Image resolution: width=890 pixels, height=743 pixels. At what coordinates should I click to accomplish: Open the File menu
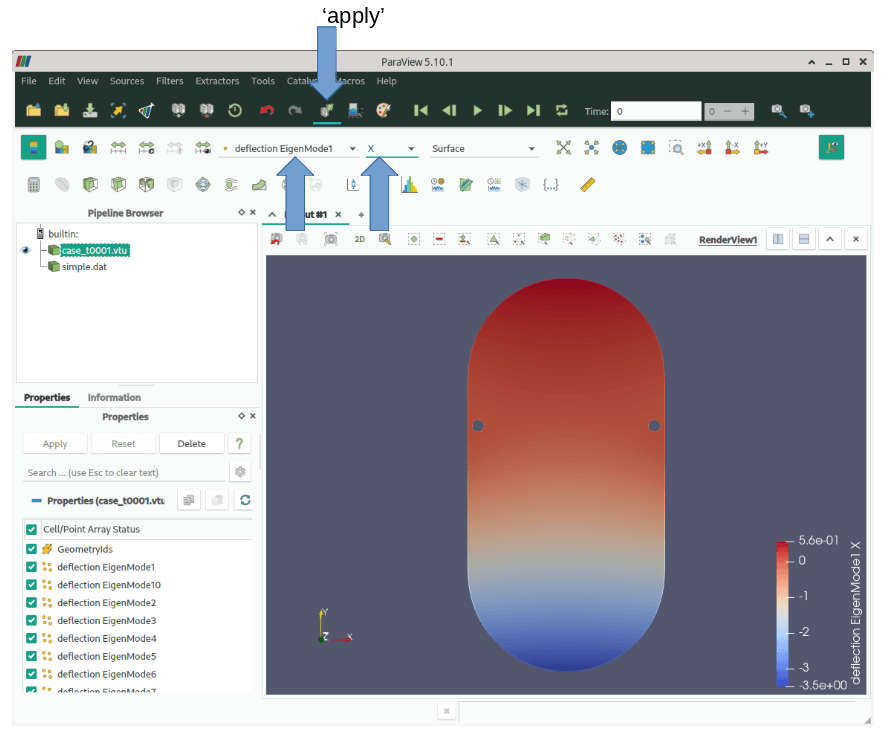(28, 81)
